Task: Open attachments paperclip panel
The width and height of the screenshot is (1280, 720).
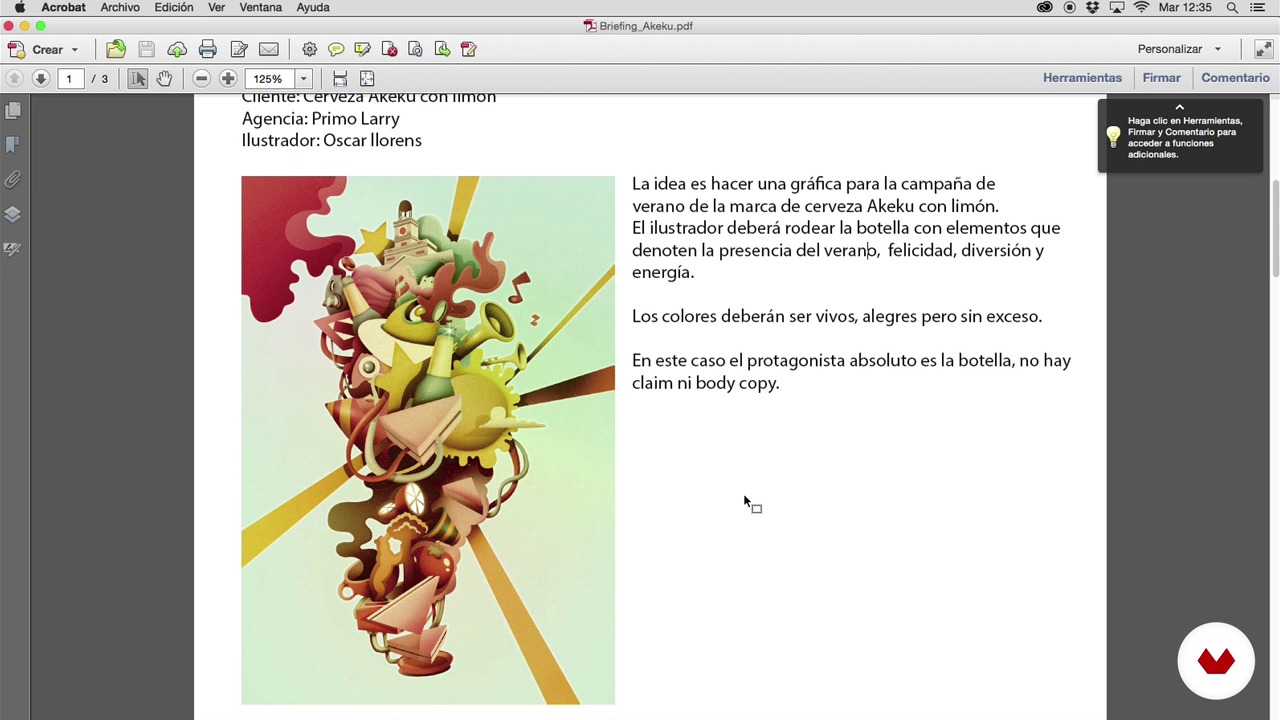Action: pyautogui.click(x=13, y=180)
